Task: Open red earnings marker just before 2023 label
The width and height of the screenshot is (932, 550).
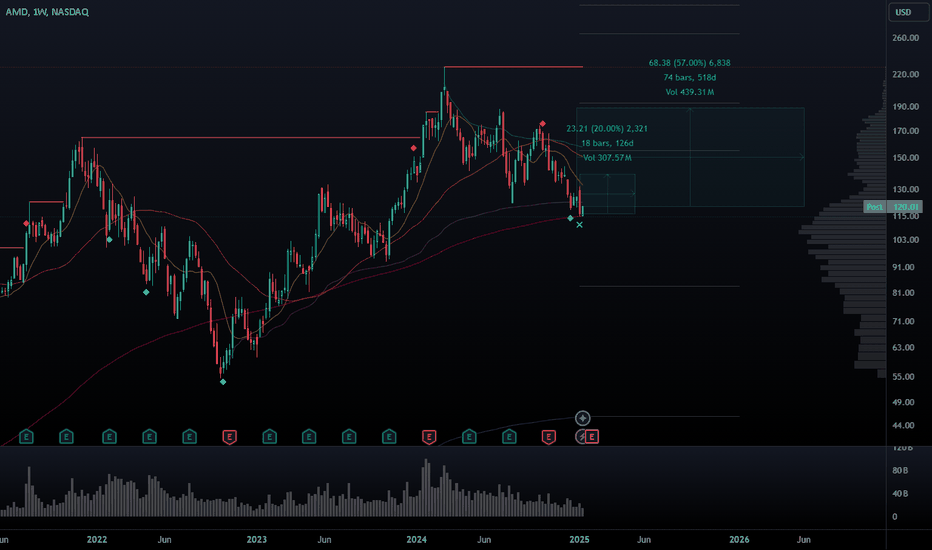Action: (x=229, y=437)
